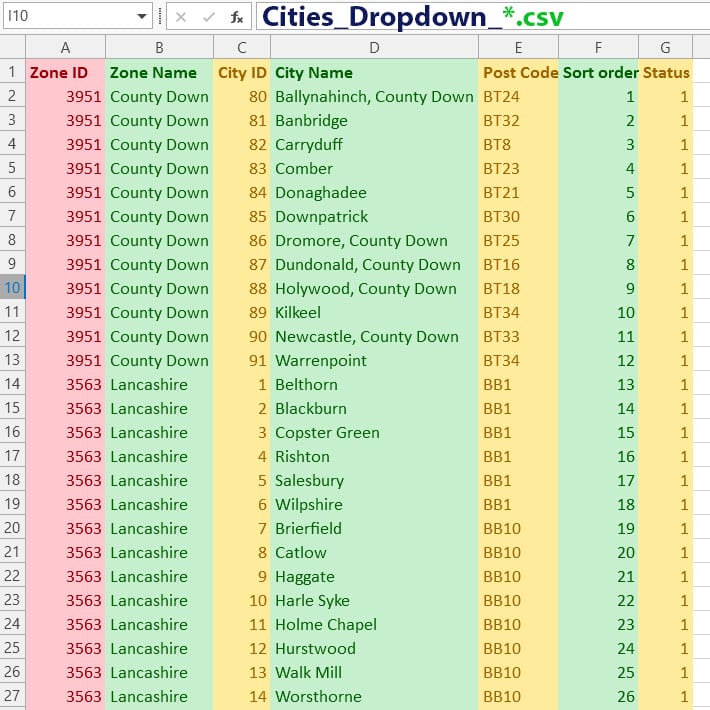Screen dimensions: 710x710
Task: Select the Hurstwood cell
Action: pos(374,648)
